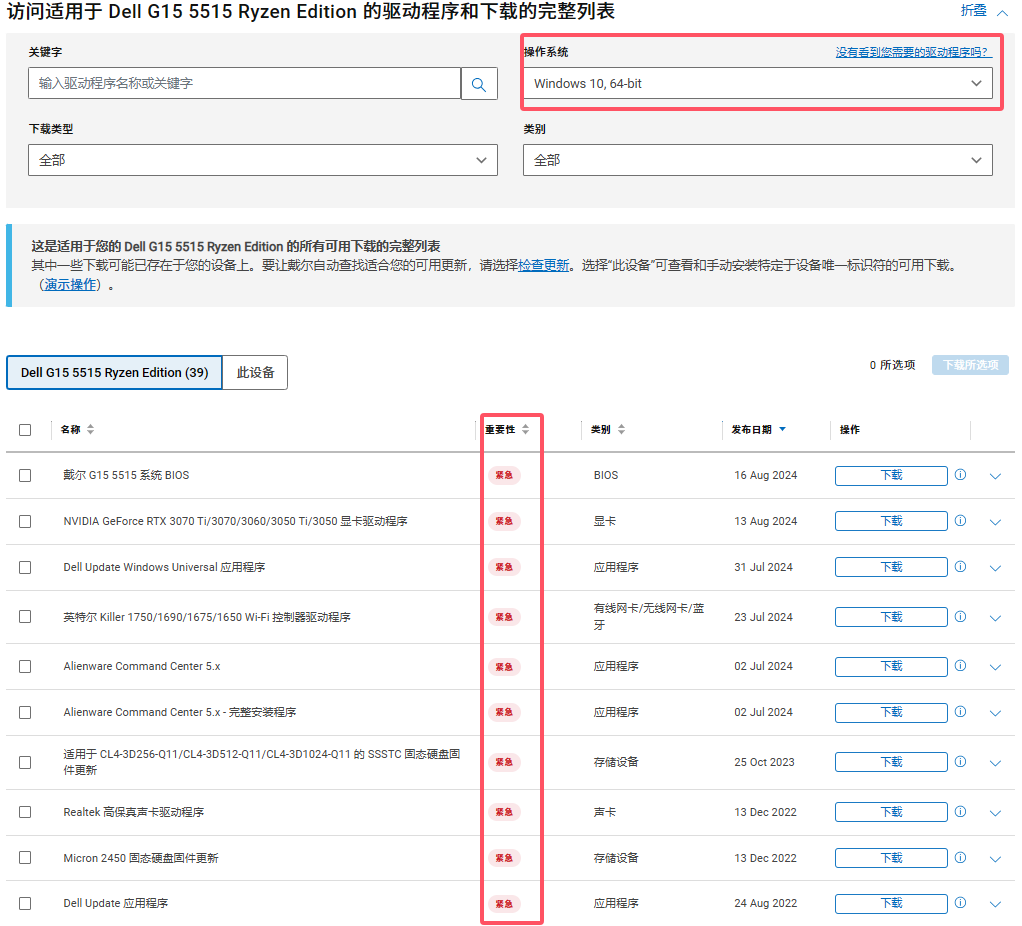Open details info icon for 系统 BIOS row

[x=960, y=475]
